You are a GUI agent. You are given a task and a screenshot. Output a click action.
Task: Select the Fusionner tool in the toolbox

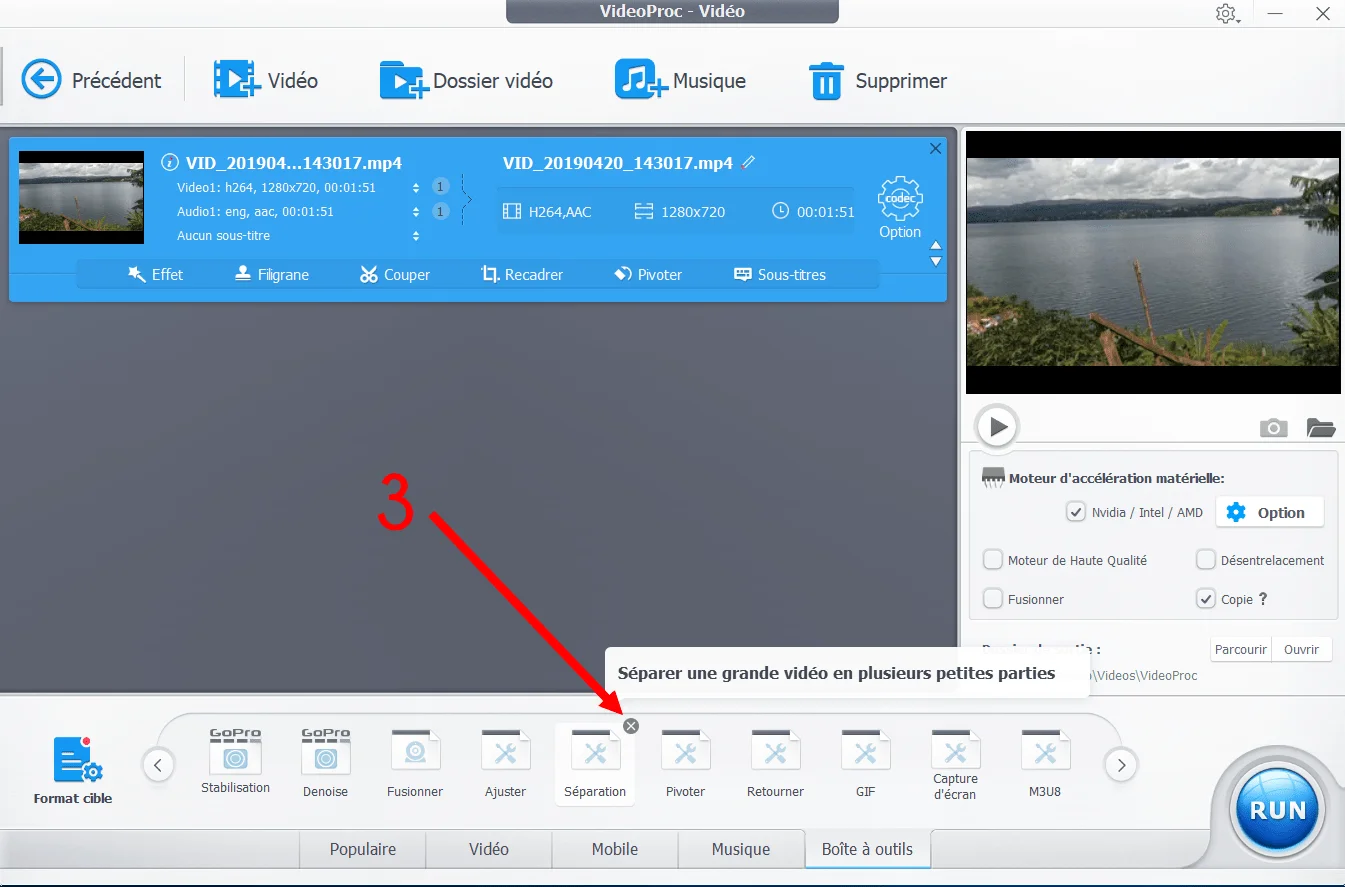(415, 760)
